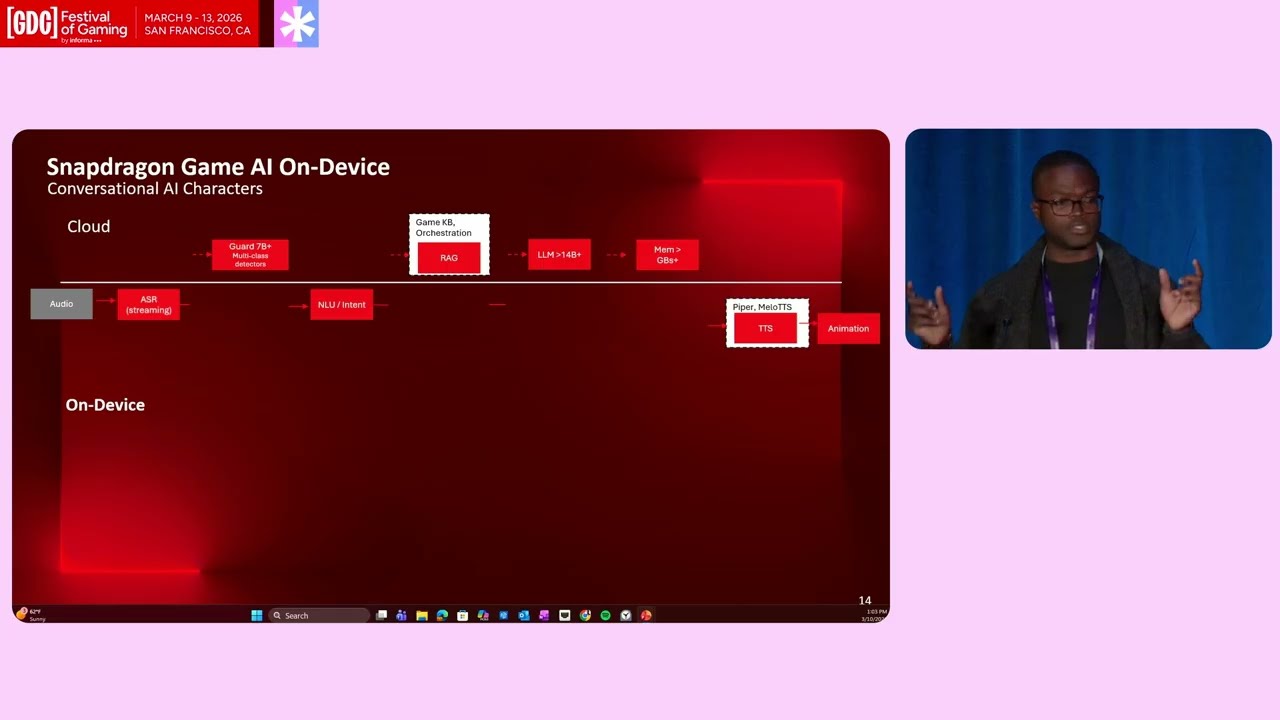
Task: Open the clock showing 1:03 PM
Action: point(874,614)
